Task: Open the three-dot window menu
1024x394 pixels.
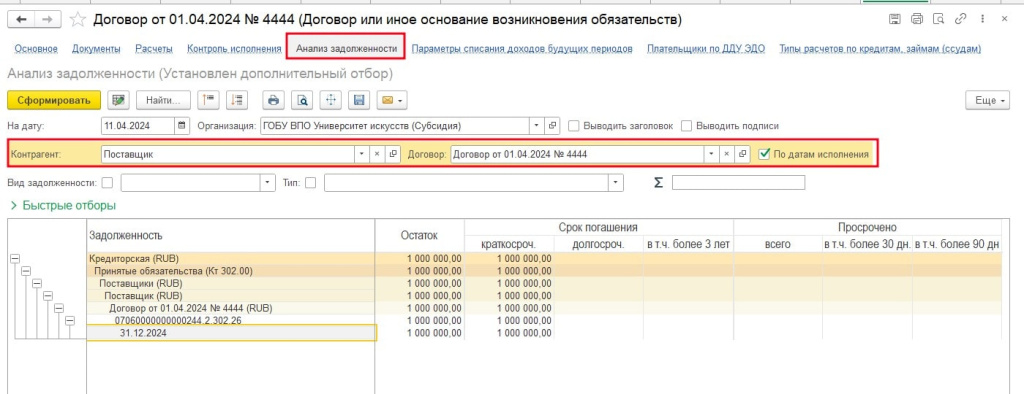Action: (982, 19)
